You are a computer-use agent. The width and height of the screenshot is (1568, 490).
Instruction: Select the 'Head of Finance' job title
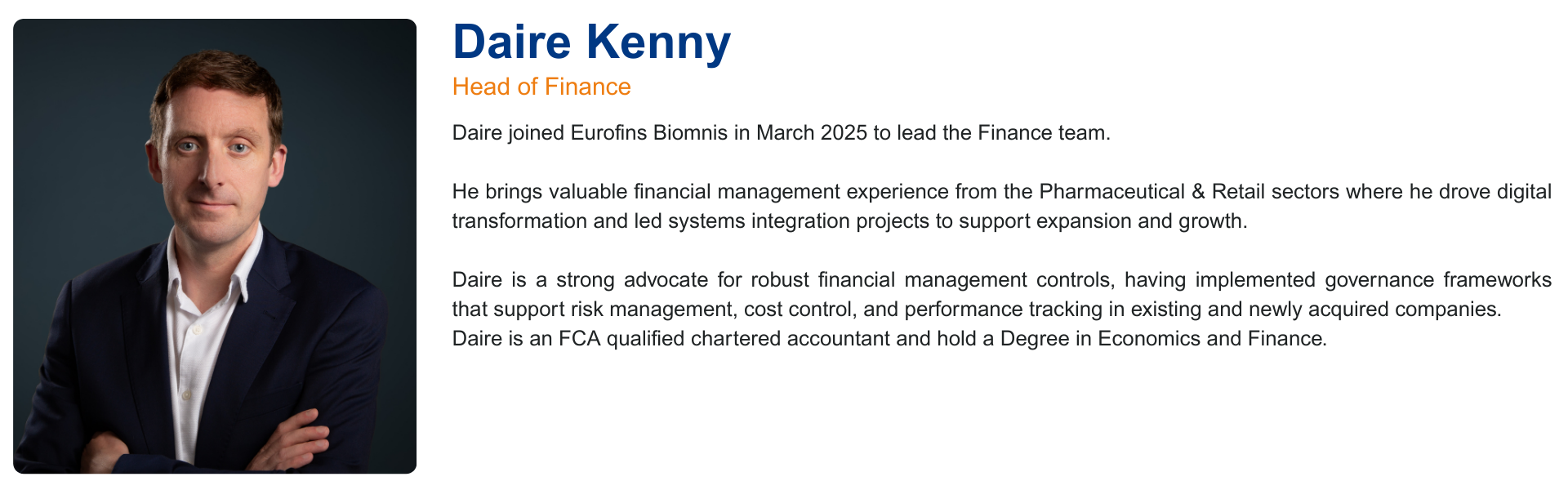click(541, 87)
